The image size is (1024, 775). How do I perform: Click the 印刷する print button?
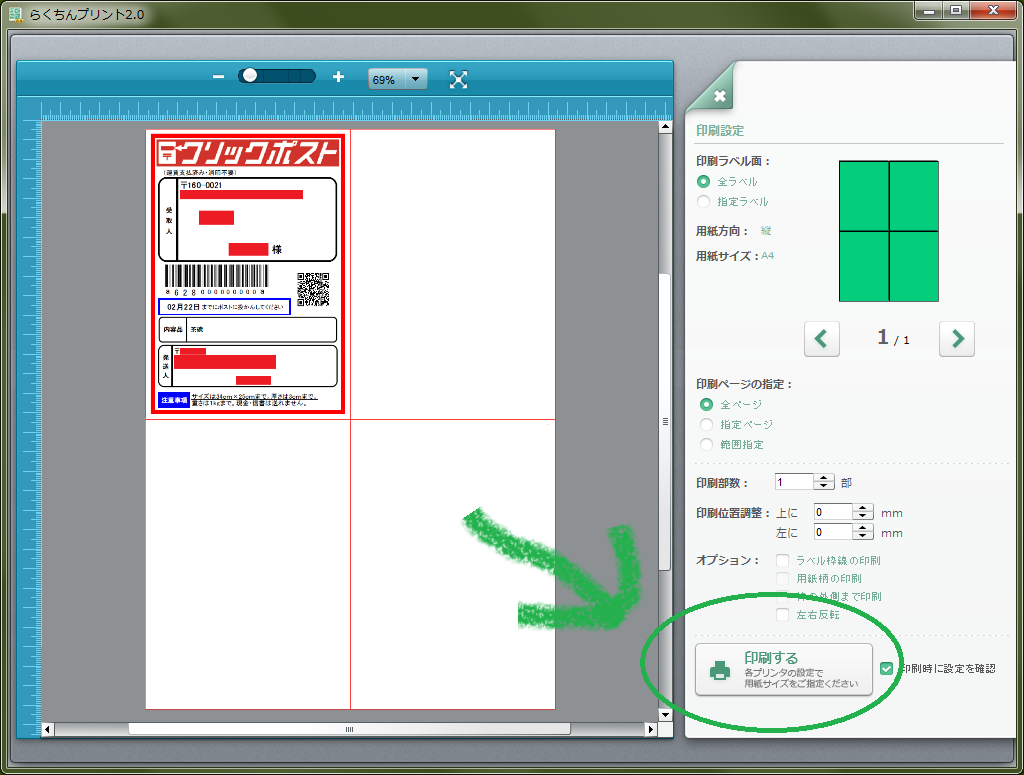point(784,670)
